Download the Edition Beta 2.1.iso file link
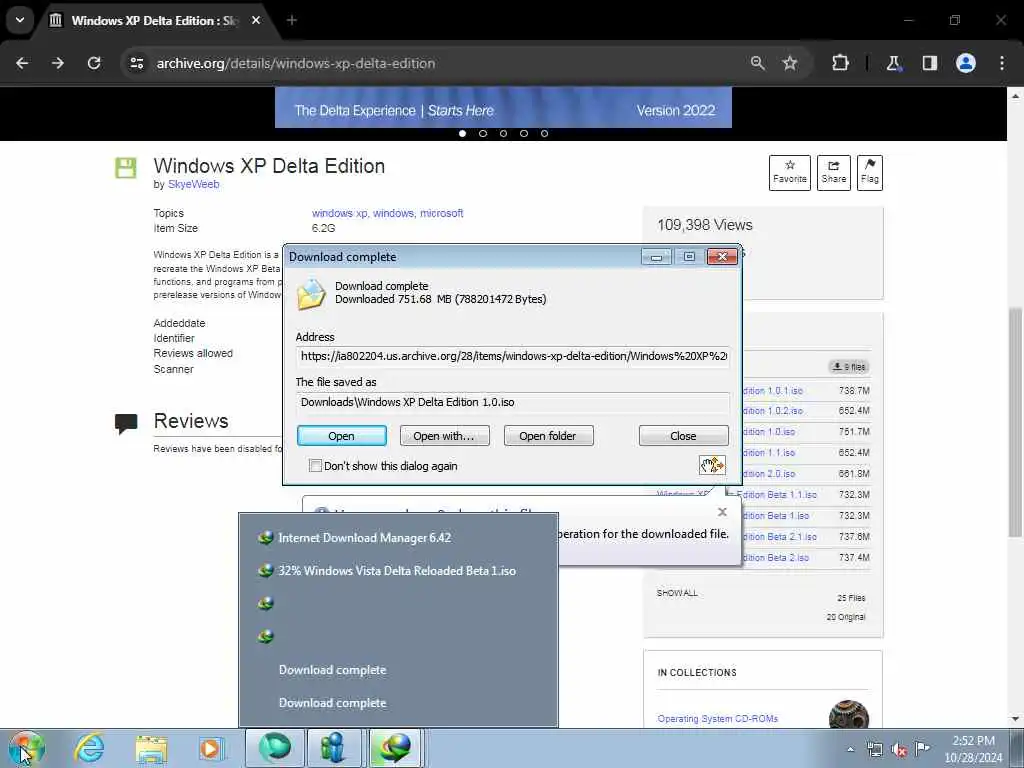The image size is (1024, 768). click(780, 536)
